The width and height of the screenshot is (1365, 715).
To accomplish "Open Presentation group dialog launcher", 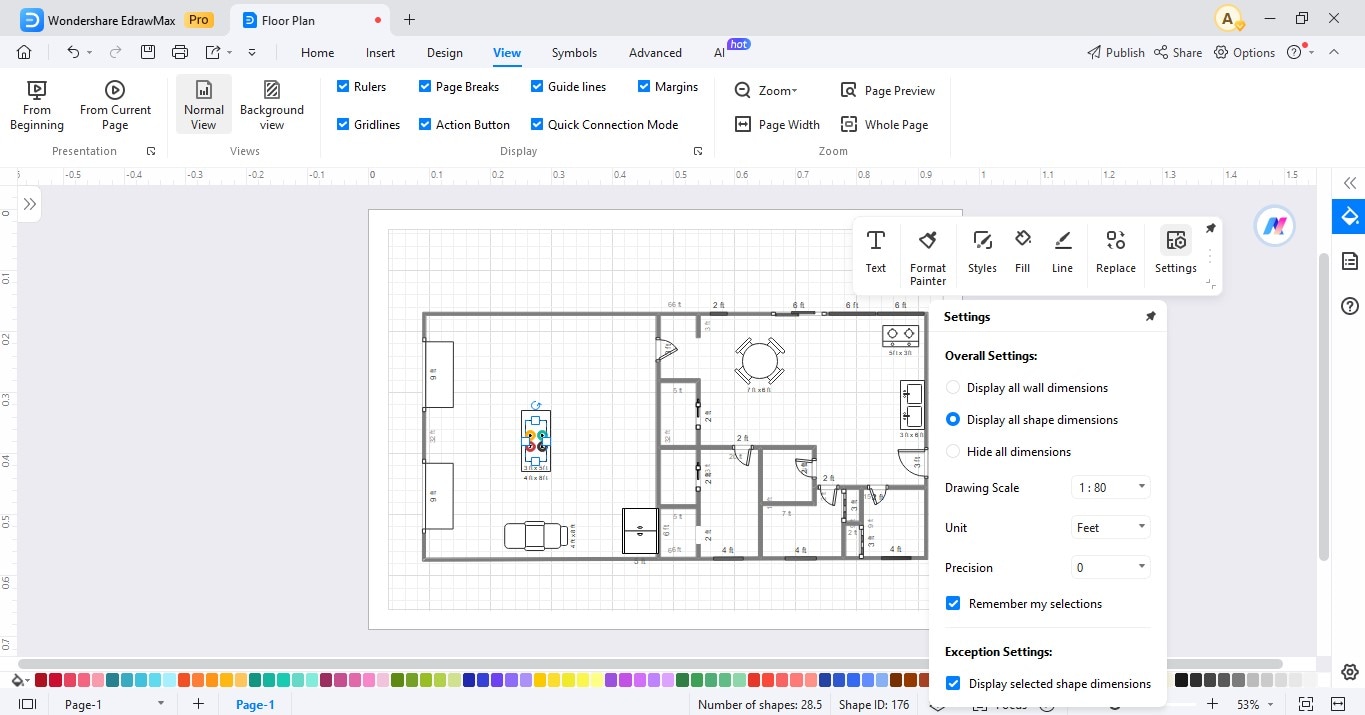I will click(x=151, y=151).
